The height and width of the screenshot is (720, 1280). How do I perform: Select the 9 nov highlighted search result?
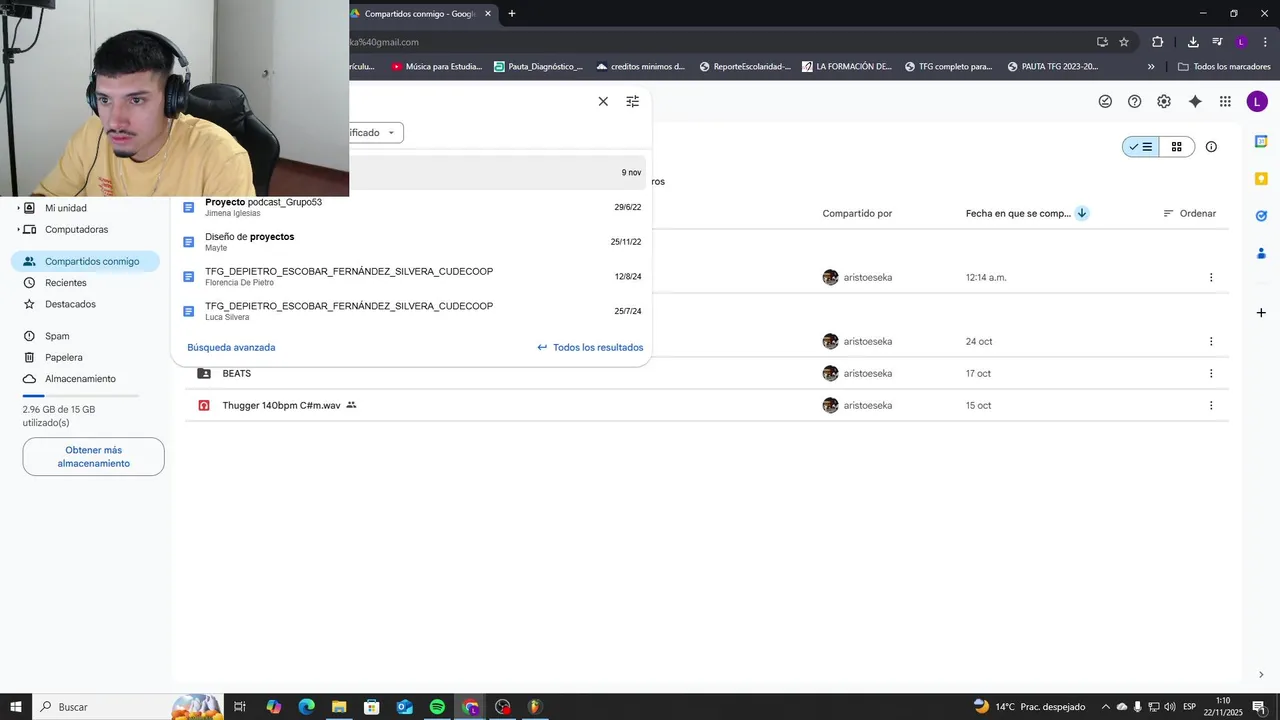498,172
